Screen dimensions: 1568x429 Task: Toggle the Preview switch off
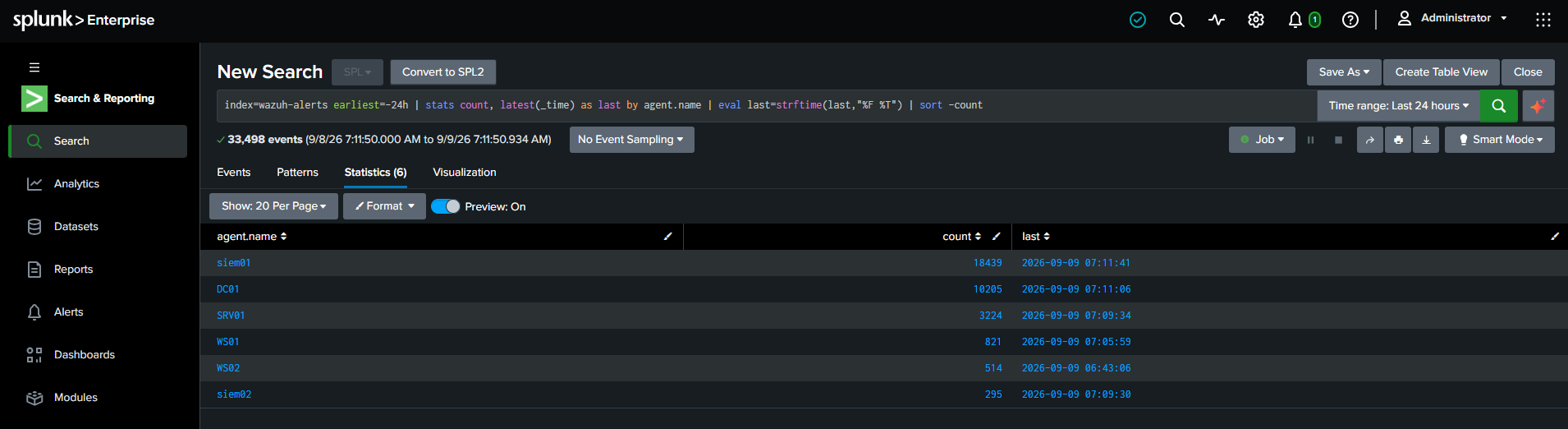pyautogui.click(x=446, y=206)
